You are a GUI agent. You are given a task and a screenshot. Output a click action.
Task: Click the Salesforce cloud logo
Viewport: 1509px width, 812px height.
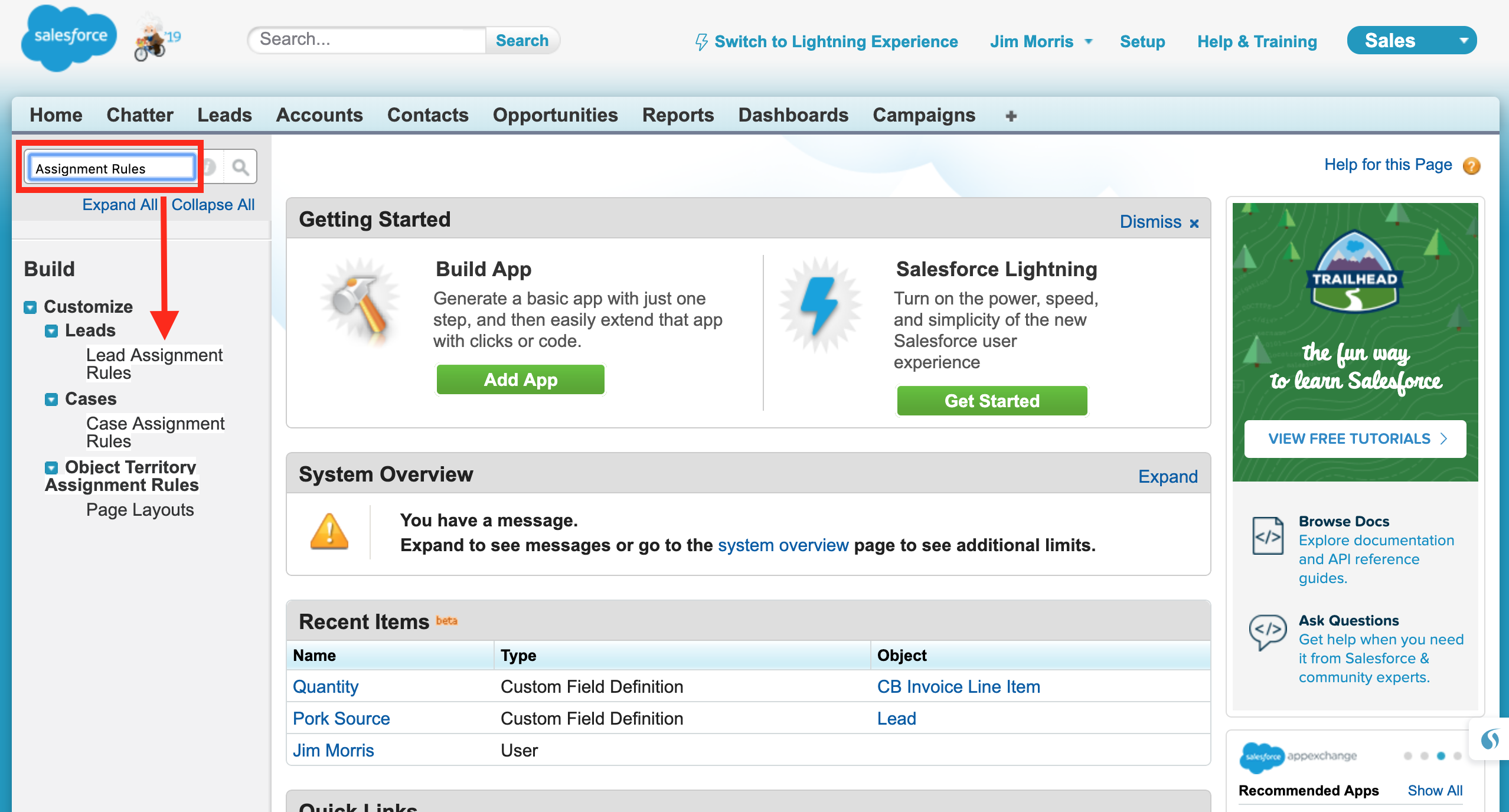(68, 38)
